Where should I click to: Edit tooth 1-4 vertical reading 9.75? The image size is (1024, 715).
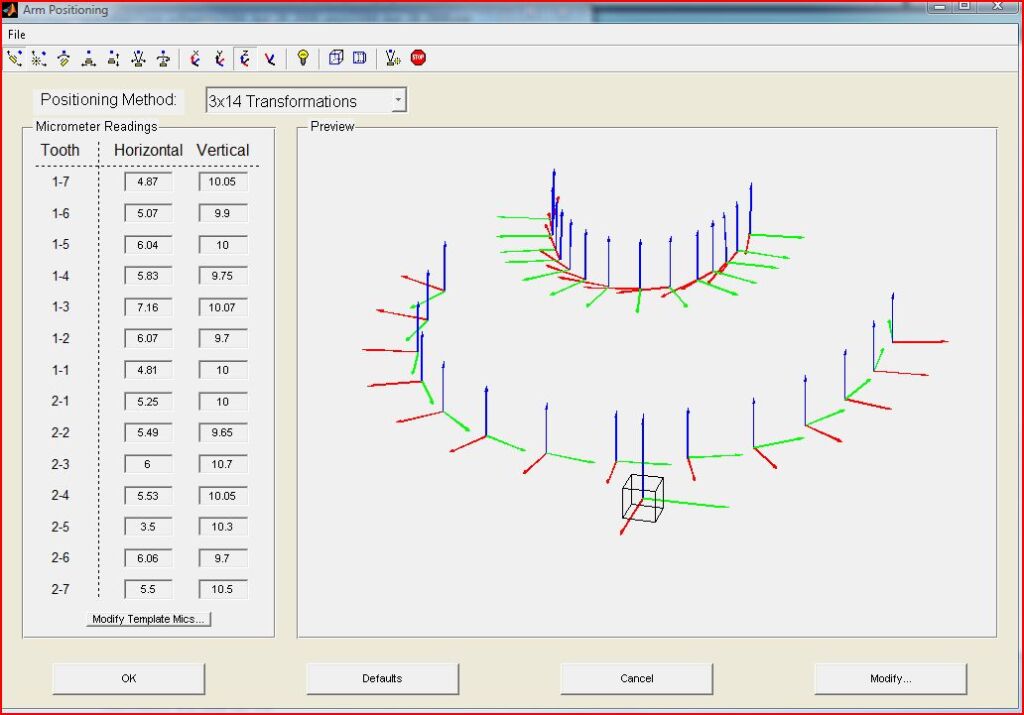pos(223,276)
